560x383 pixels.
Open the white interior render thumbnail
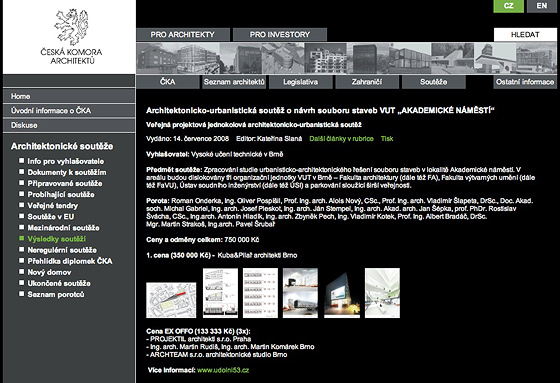382,293
